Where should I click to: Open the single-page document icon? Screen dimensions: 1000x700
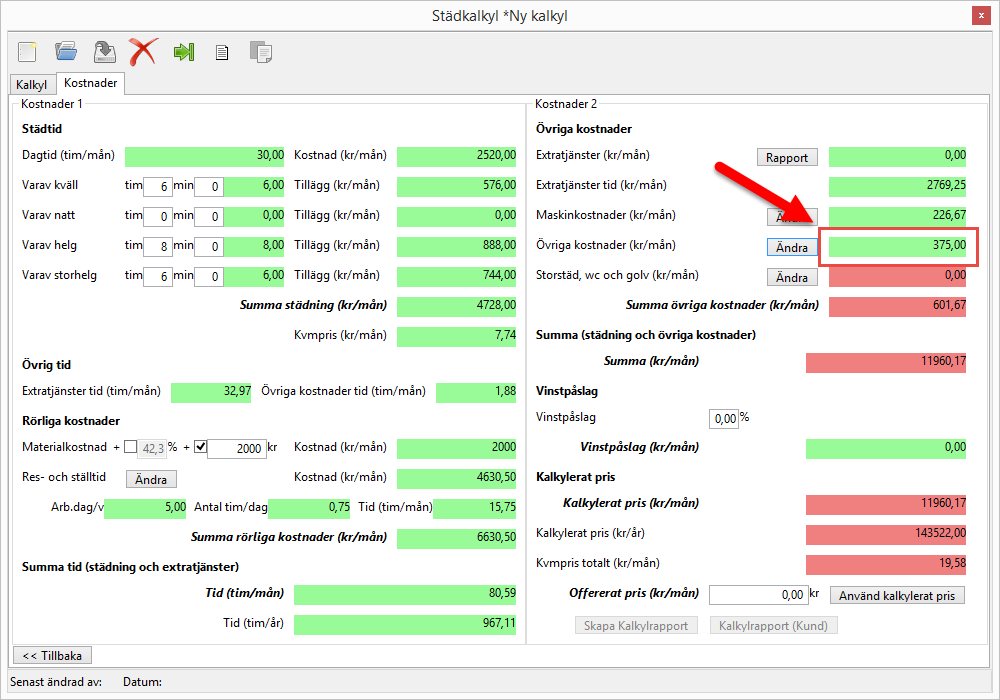click(222, 52)
